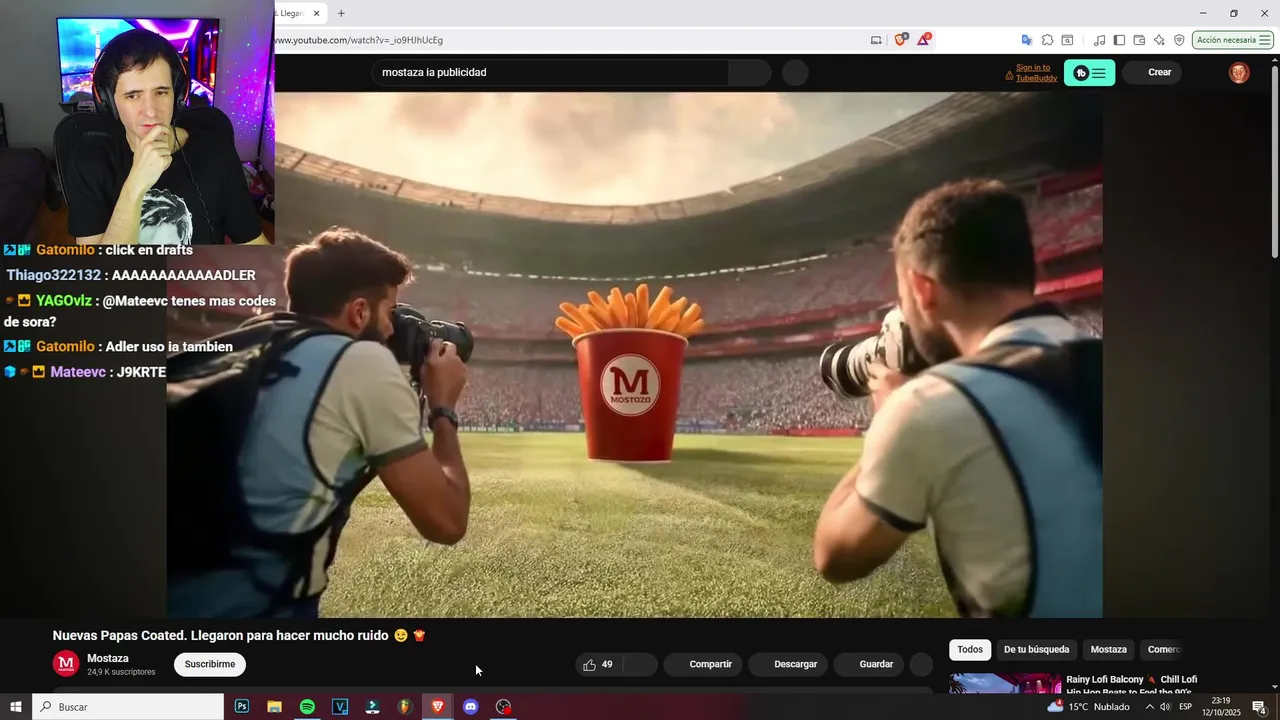The width and height of the screenshot is (1280, 720).
Task: Expand hidden system tray icons chevron
Action: pos(1149,707)
